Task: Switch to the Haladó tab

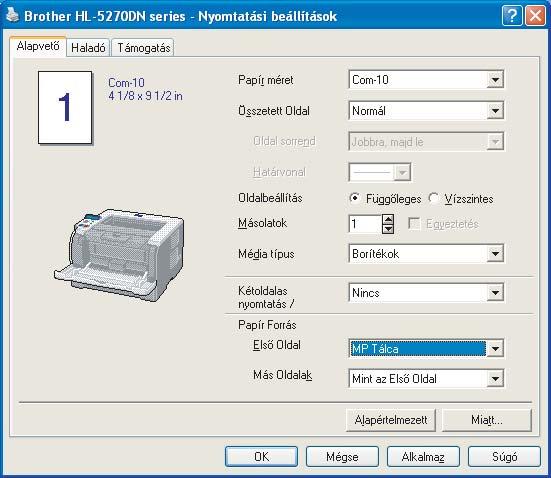Action: pos(88,47)
